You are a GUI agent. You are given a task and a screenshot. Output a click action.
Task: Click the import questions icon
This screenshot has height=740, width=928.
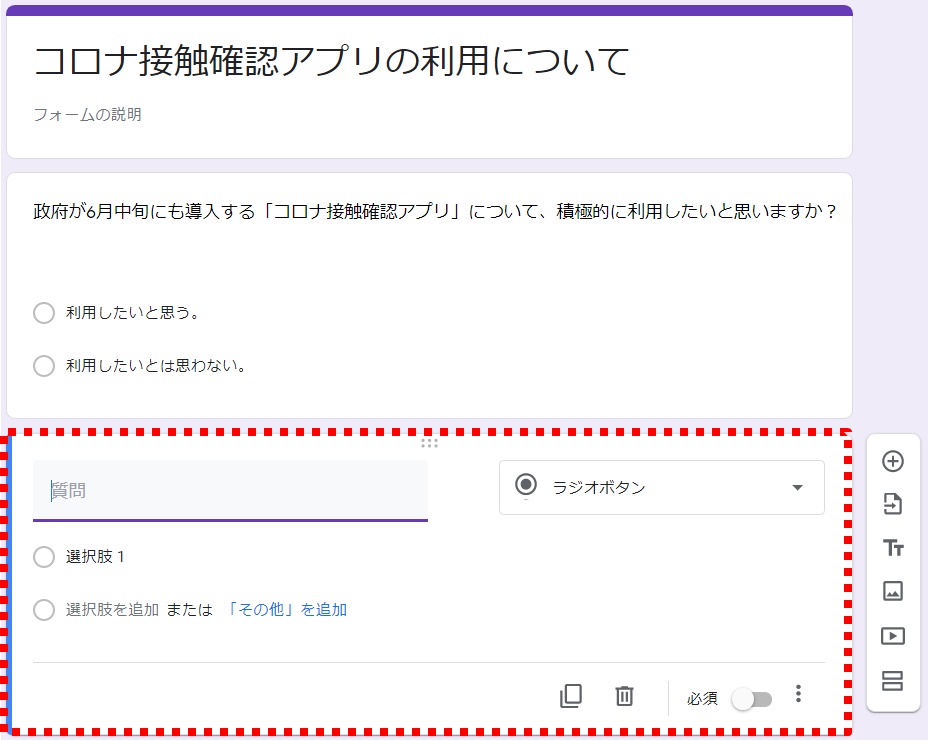[893, 505]
